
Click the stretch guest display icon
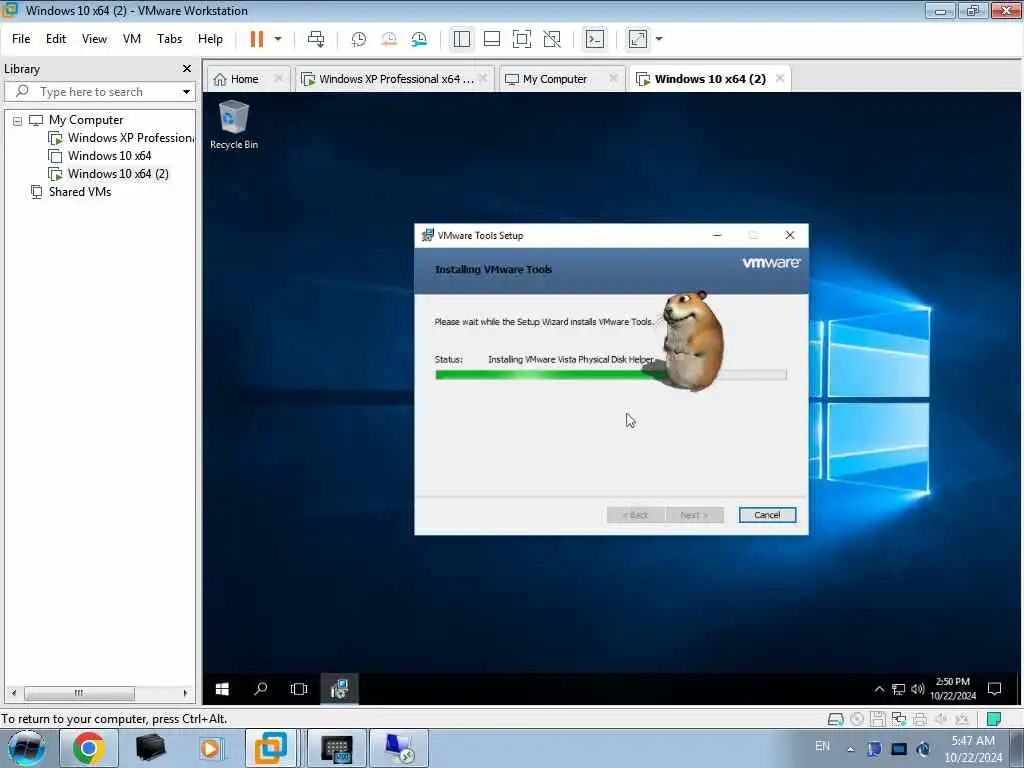(638, 39)
